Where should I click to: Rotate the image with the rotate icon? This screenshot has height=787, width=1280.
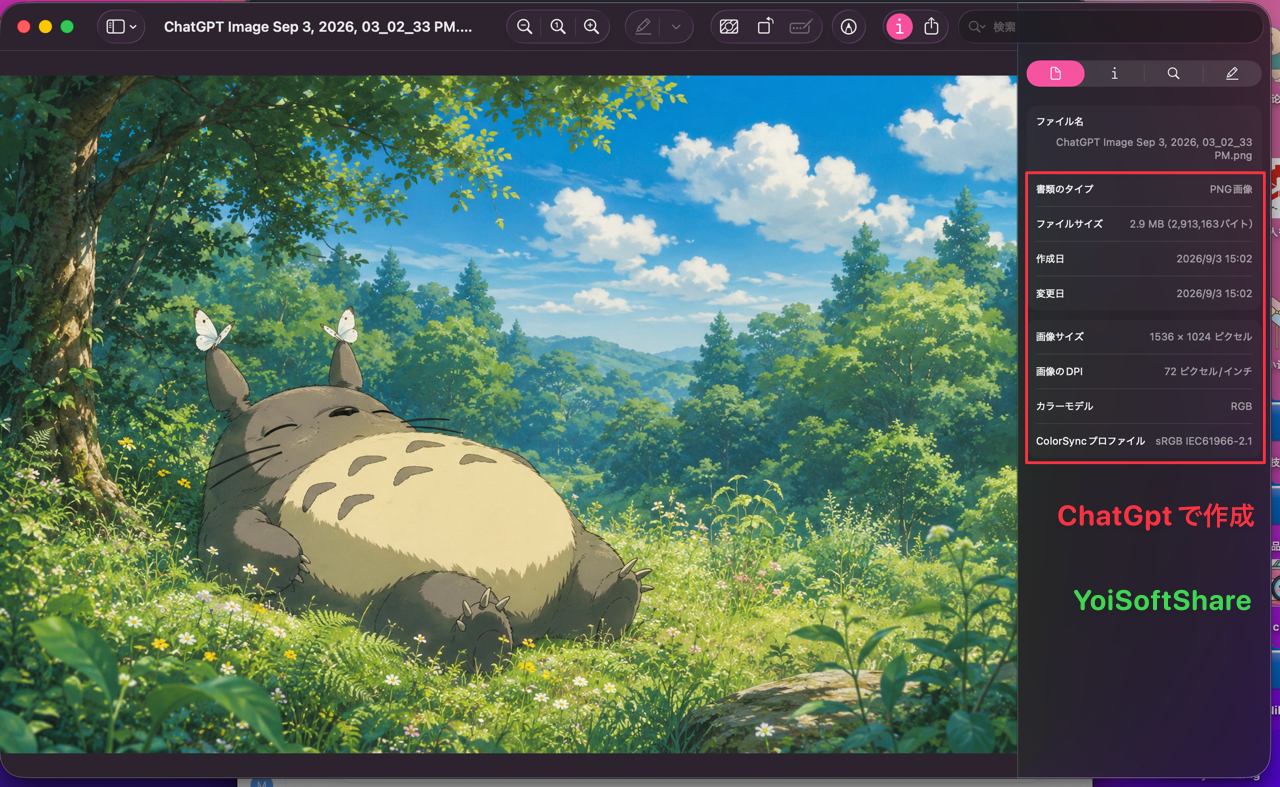click(765, 27)
